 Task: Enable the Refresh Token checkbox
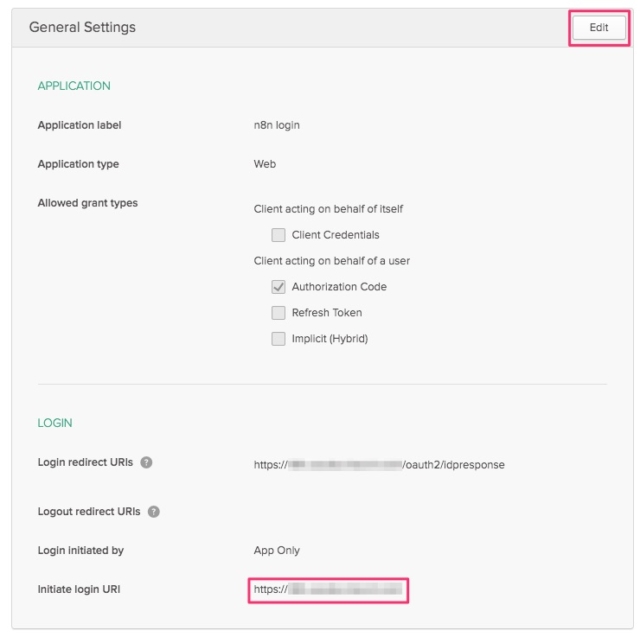278,313
